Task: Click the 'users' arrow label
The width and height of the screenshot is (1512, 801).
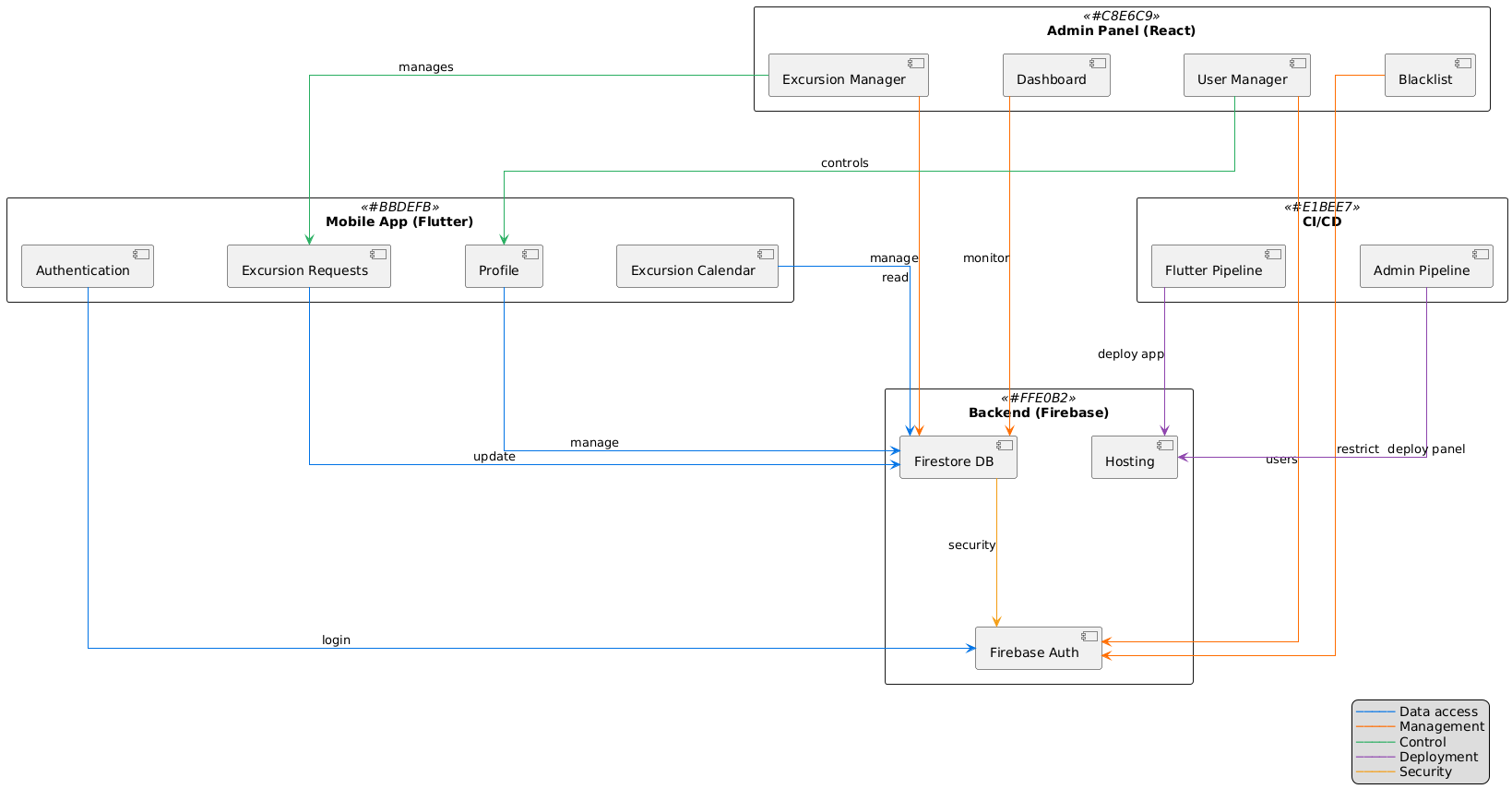Action: [1281, 460]
